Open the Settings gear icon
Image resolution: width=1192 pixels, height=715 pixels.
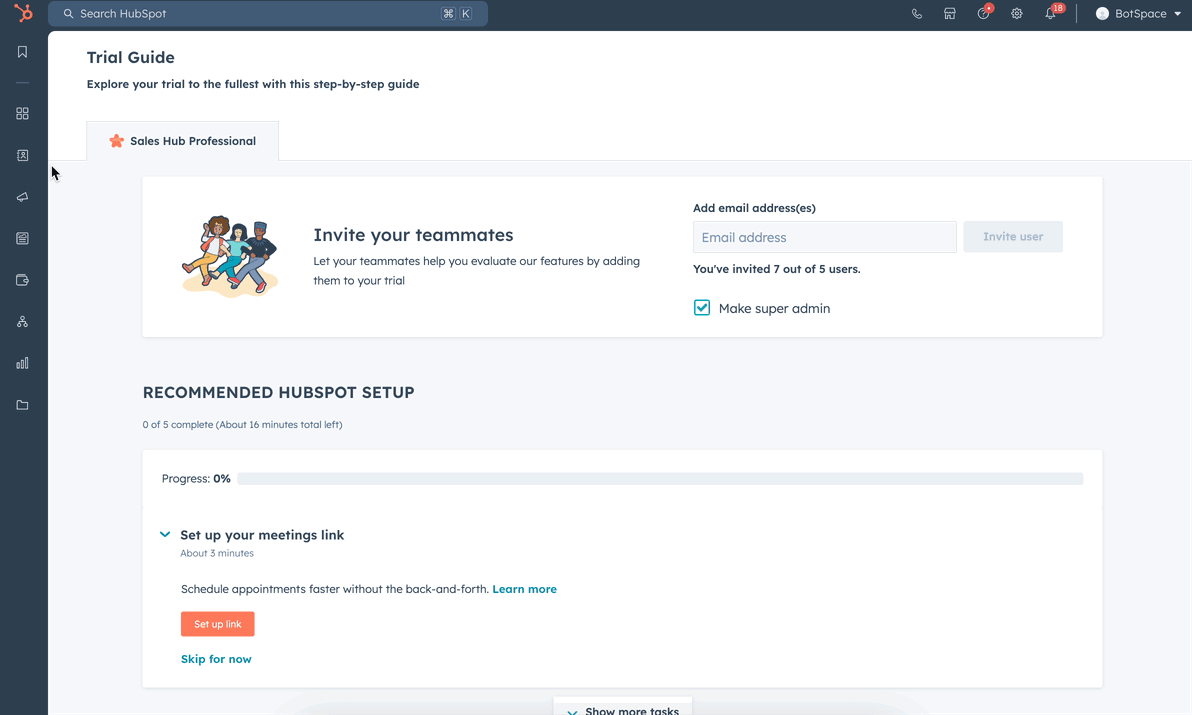(x=1016, y=14)
